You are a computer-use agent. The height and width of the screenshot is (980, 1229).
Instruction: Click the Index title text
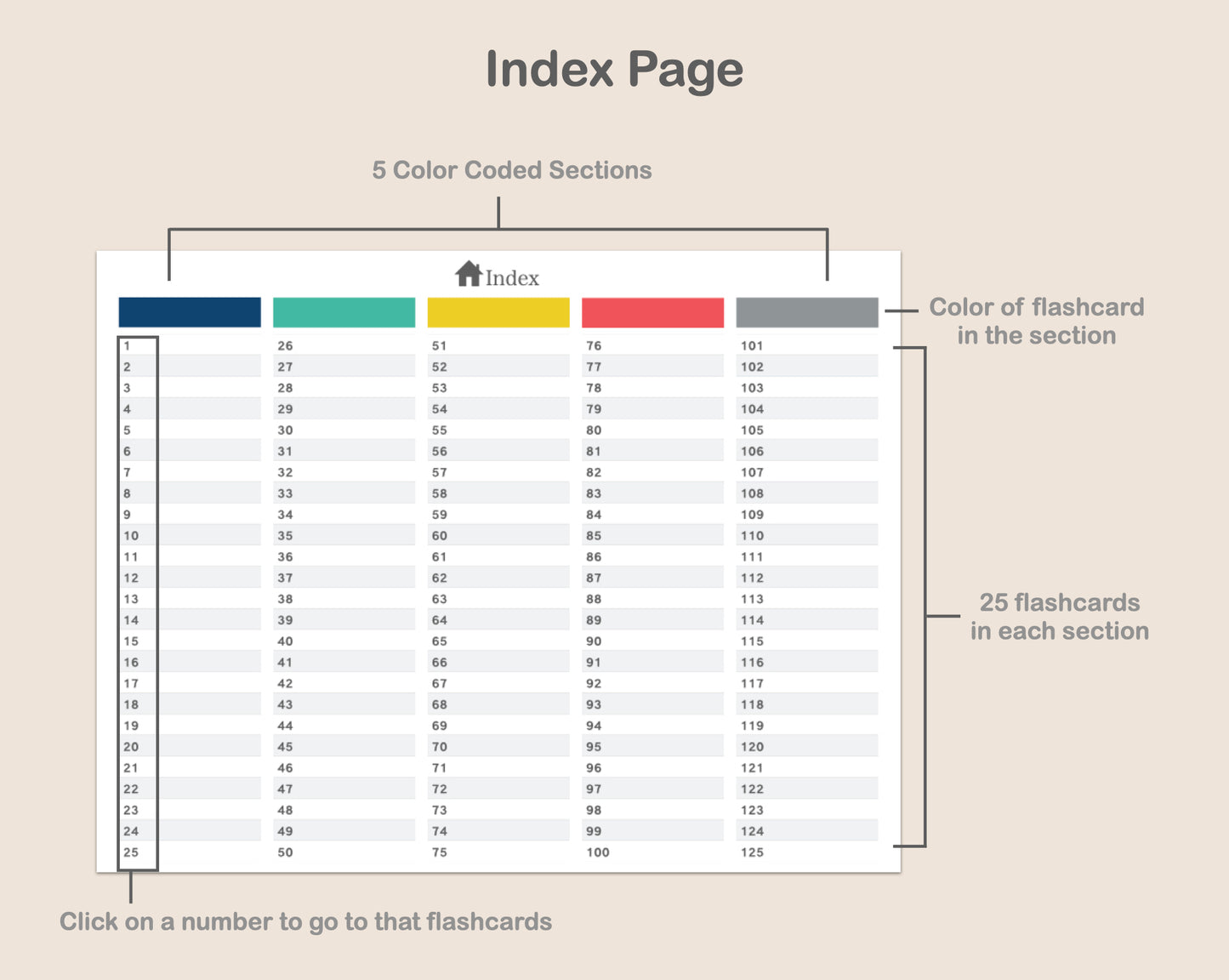pos(512,278)
